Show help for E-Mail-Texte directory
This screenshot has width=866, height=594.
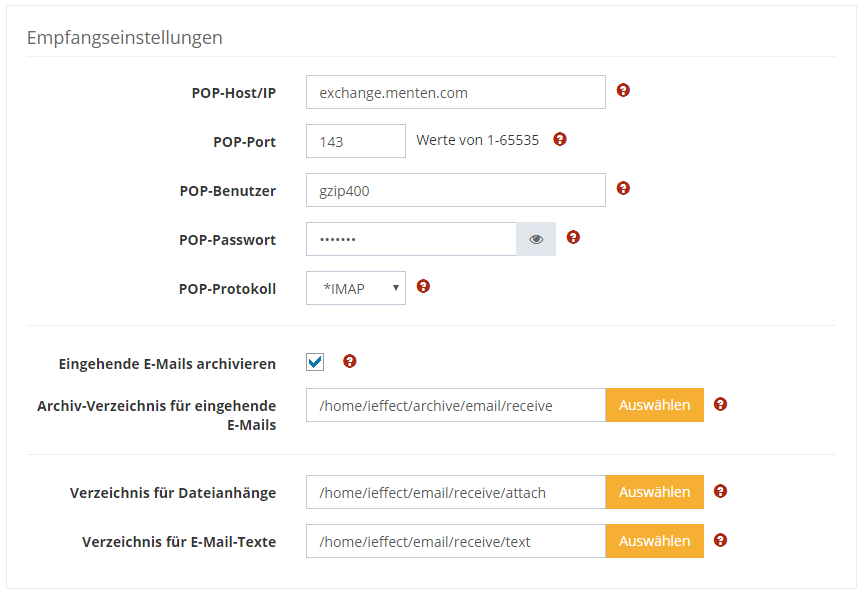click(720, 540)
